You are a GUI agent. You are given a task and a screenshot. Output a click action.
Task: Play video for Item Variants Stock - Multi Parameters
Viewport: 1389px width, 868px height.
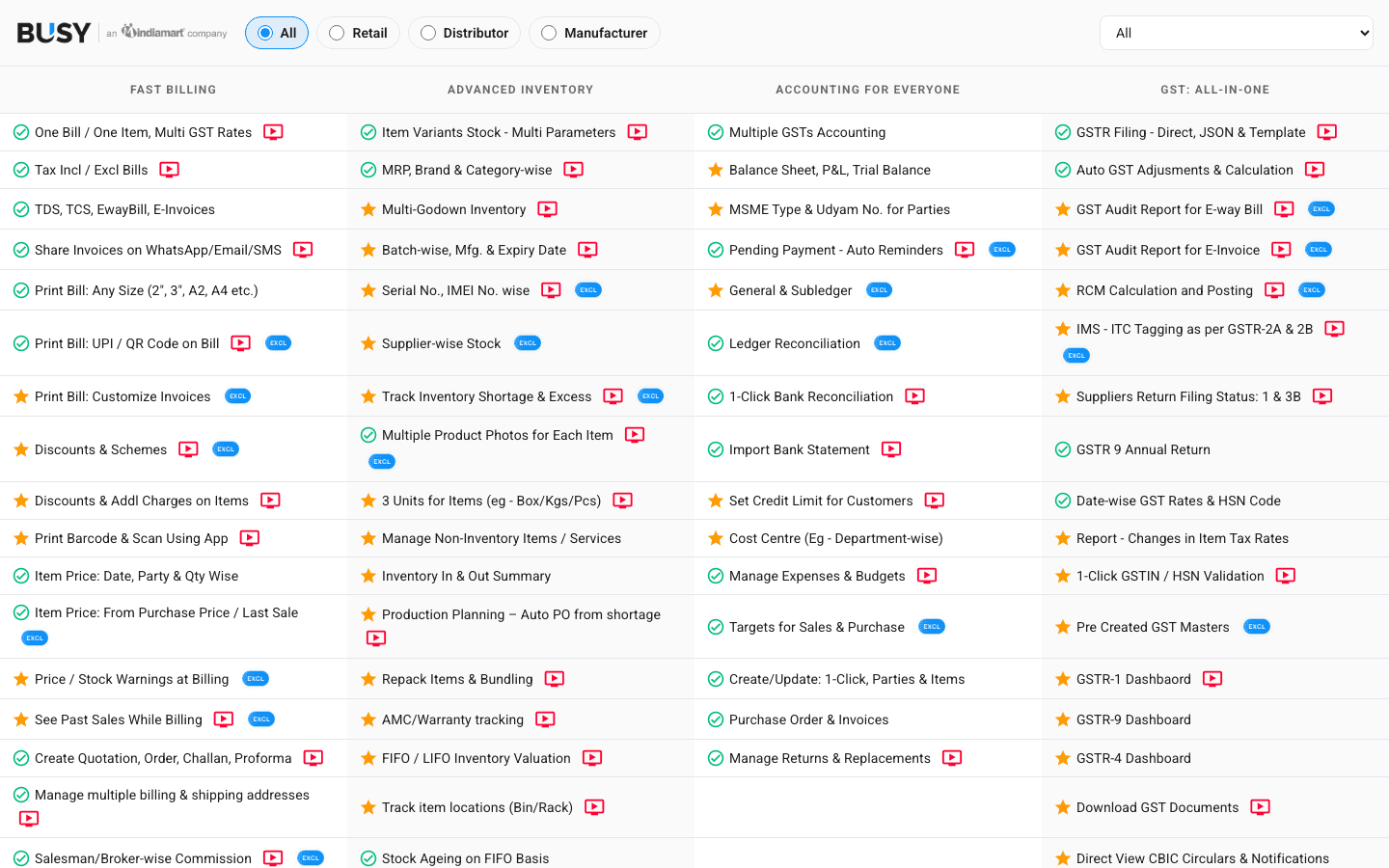[x=638, y=132]
